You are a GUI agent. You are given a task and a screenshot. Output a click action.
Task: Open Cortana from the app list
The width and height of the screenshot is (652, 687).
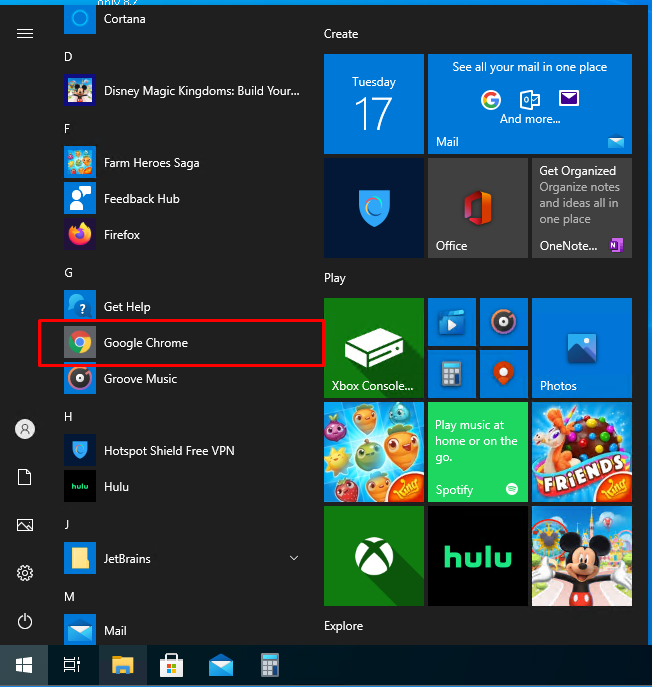pos(182,19)
